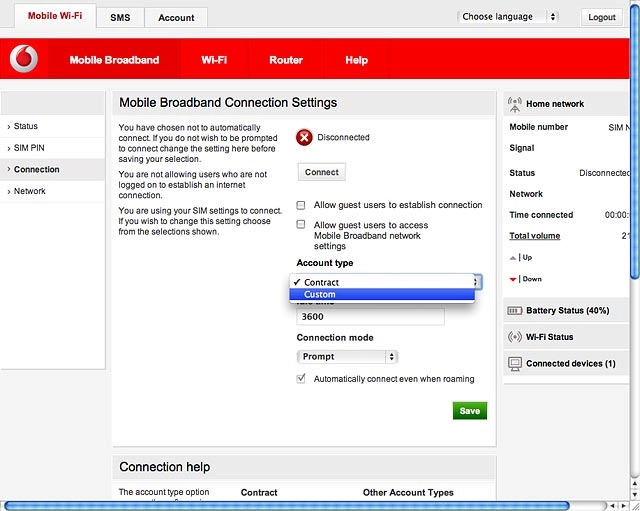Click the Home network antenna icon
This screenshot has width=640, height=511.
click(x=515, y=104)
